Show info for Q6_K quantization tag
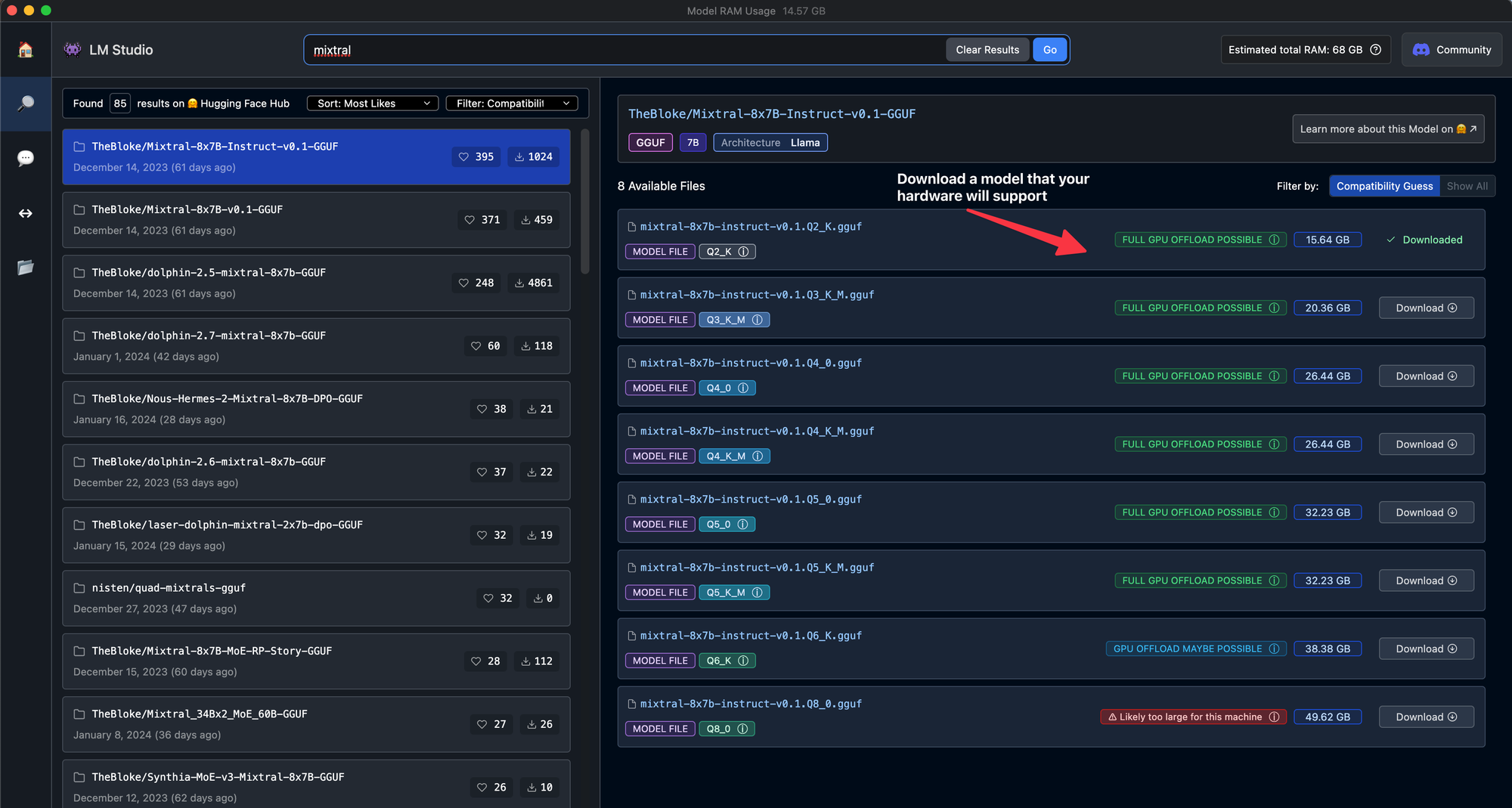This screenshot has width=1512, height=808. (x=743, y=661)
